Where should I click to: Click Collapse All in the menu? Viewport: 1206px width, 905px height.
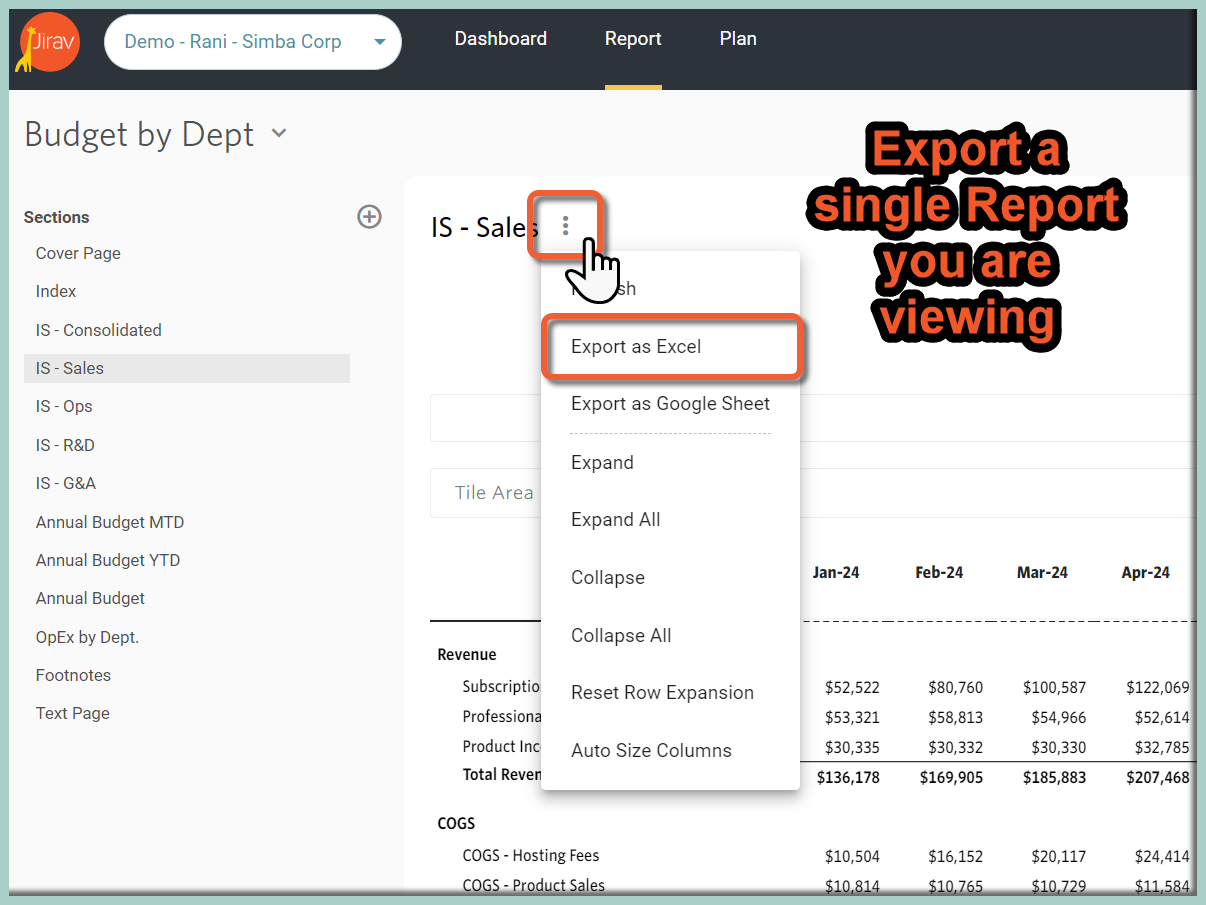[x=621, y=635]
